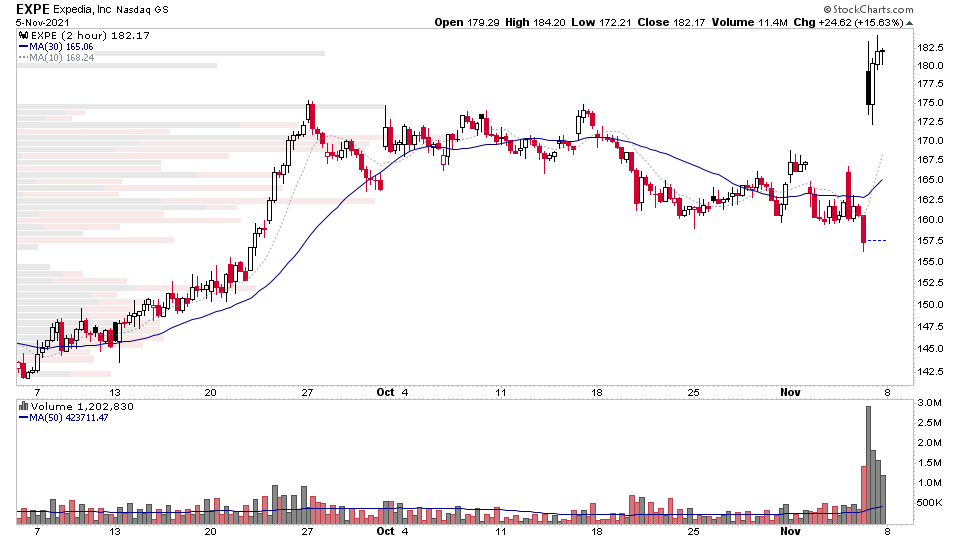Click the Volume 11.4M value in header
The height and width of the screenshot is (540, 960).
tap(749, 22)
